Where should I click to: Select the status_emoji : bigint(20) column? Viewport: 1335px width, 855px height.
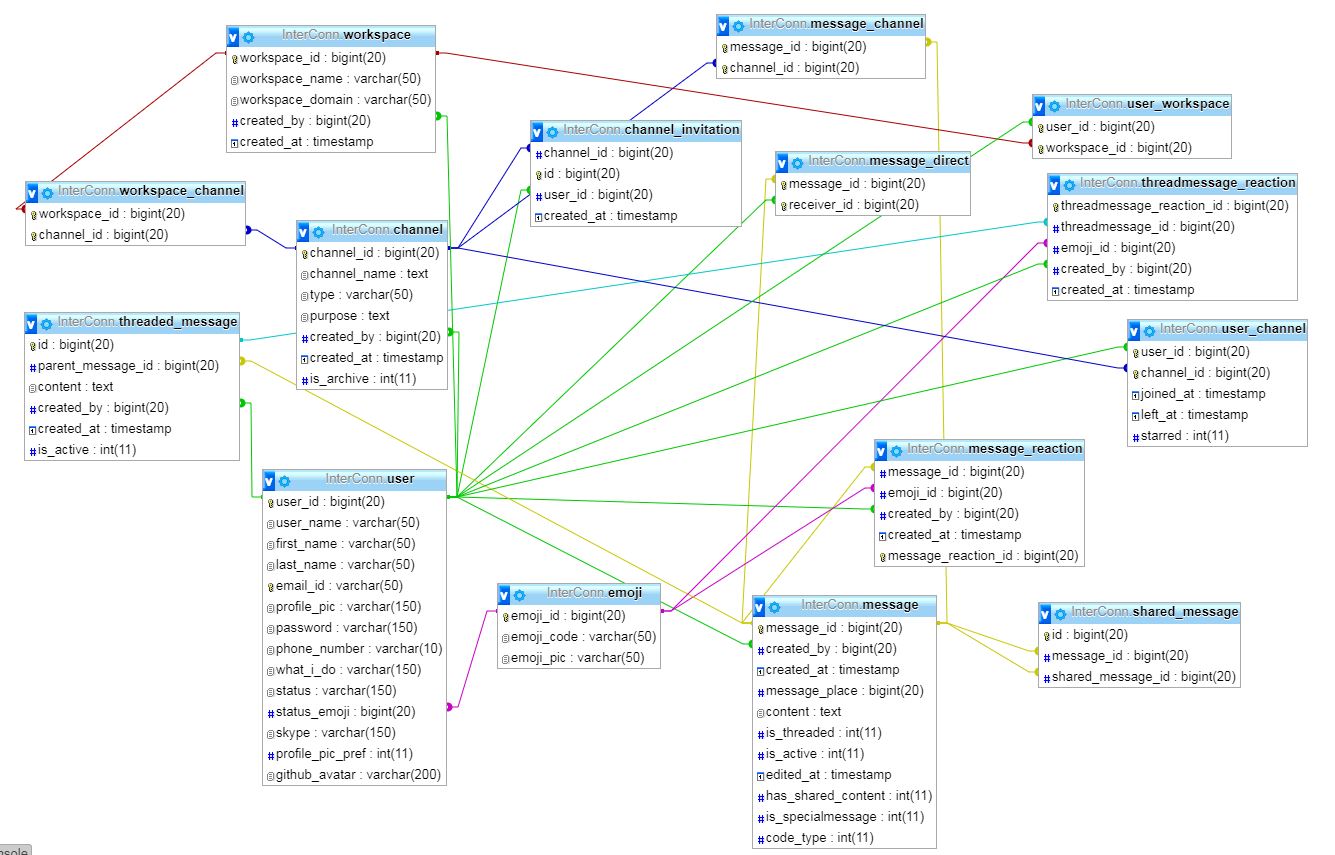point(355,712)
